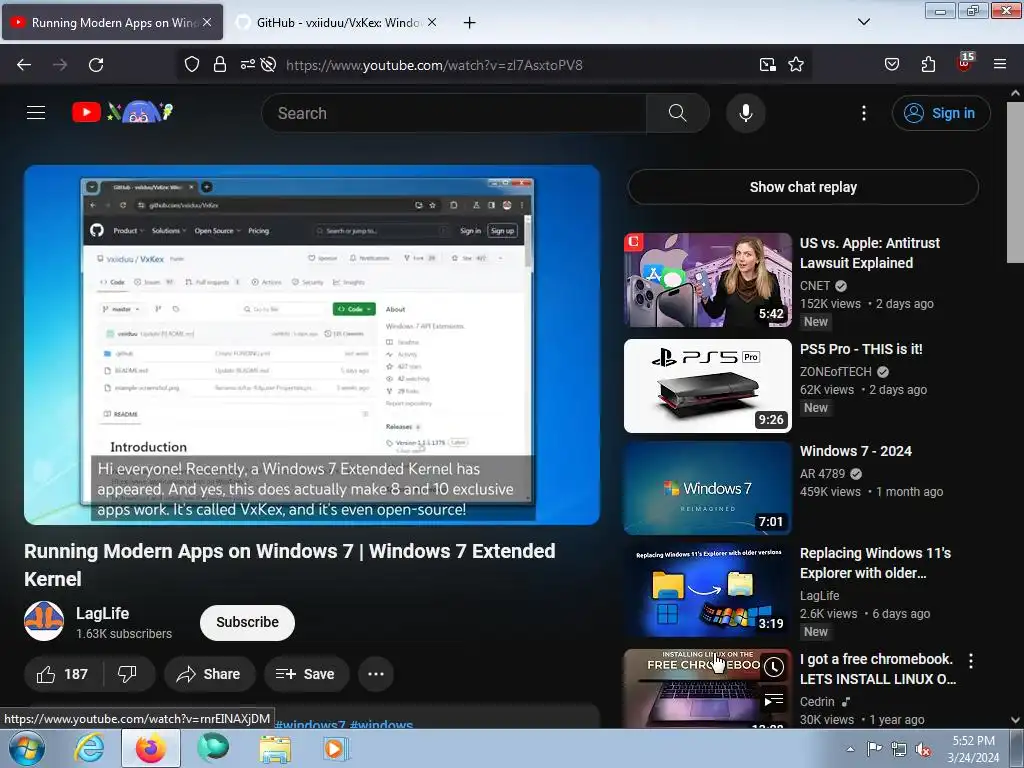Reload the current YouTube page

click(x=96, y=65)
